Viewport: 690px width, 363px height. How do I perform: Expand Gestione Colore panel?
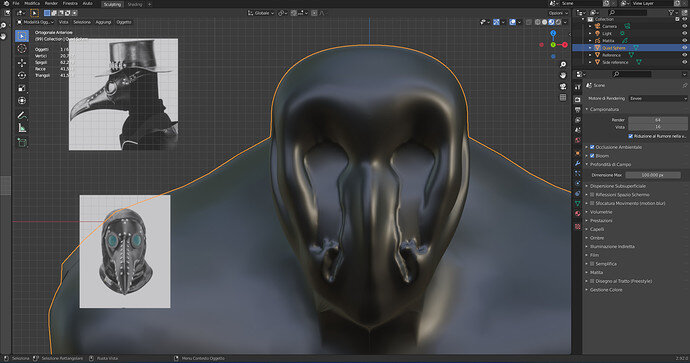[606, 290]
